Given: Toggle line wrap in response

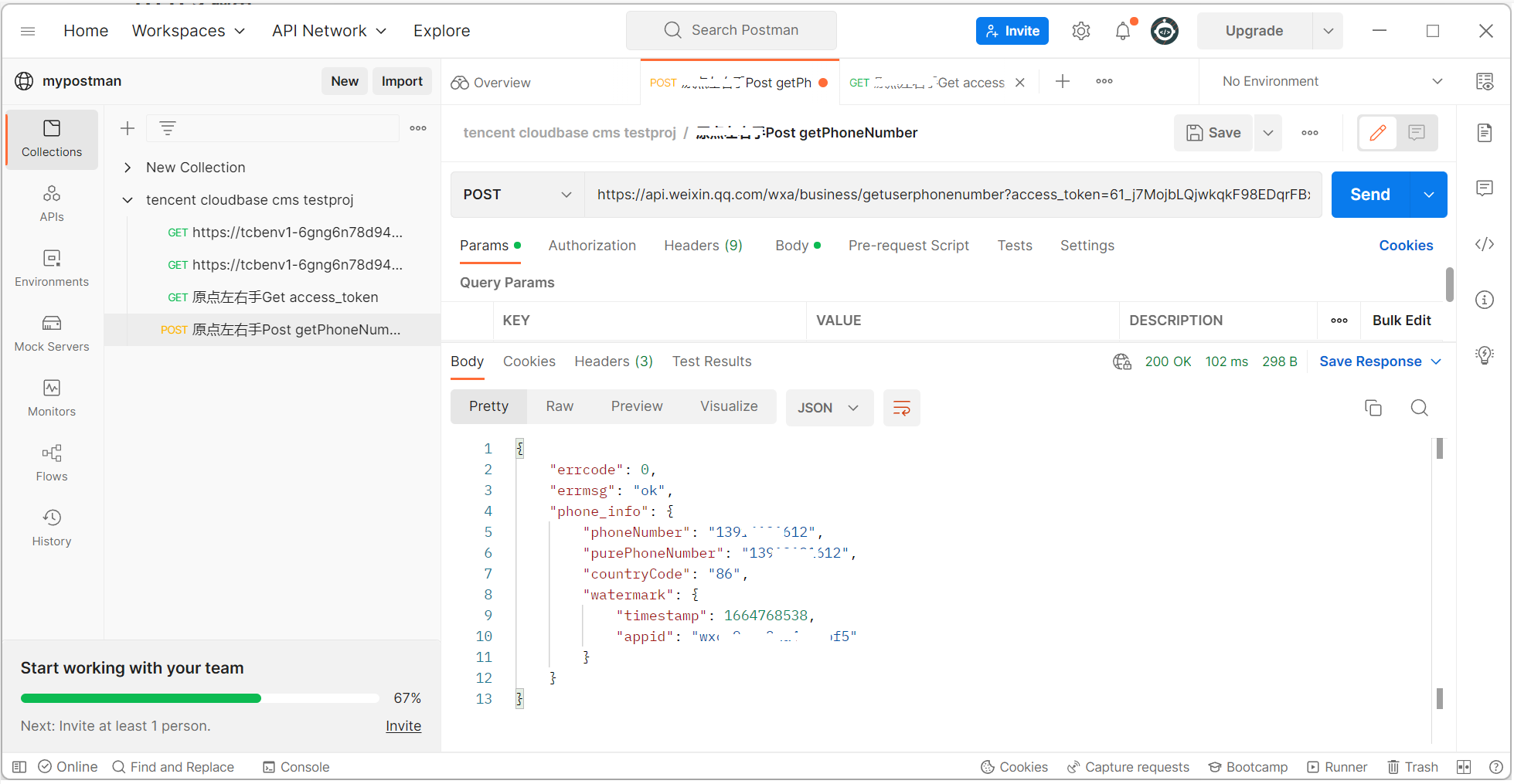Looking at the screenshot, I should (x=902, y=408).
